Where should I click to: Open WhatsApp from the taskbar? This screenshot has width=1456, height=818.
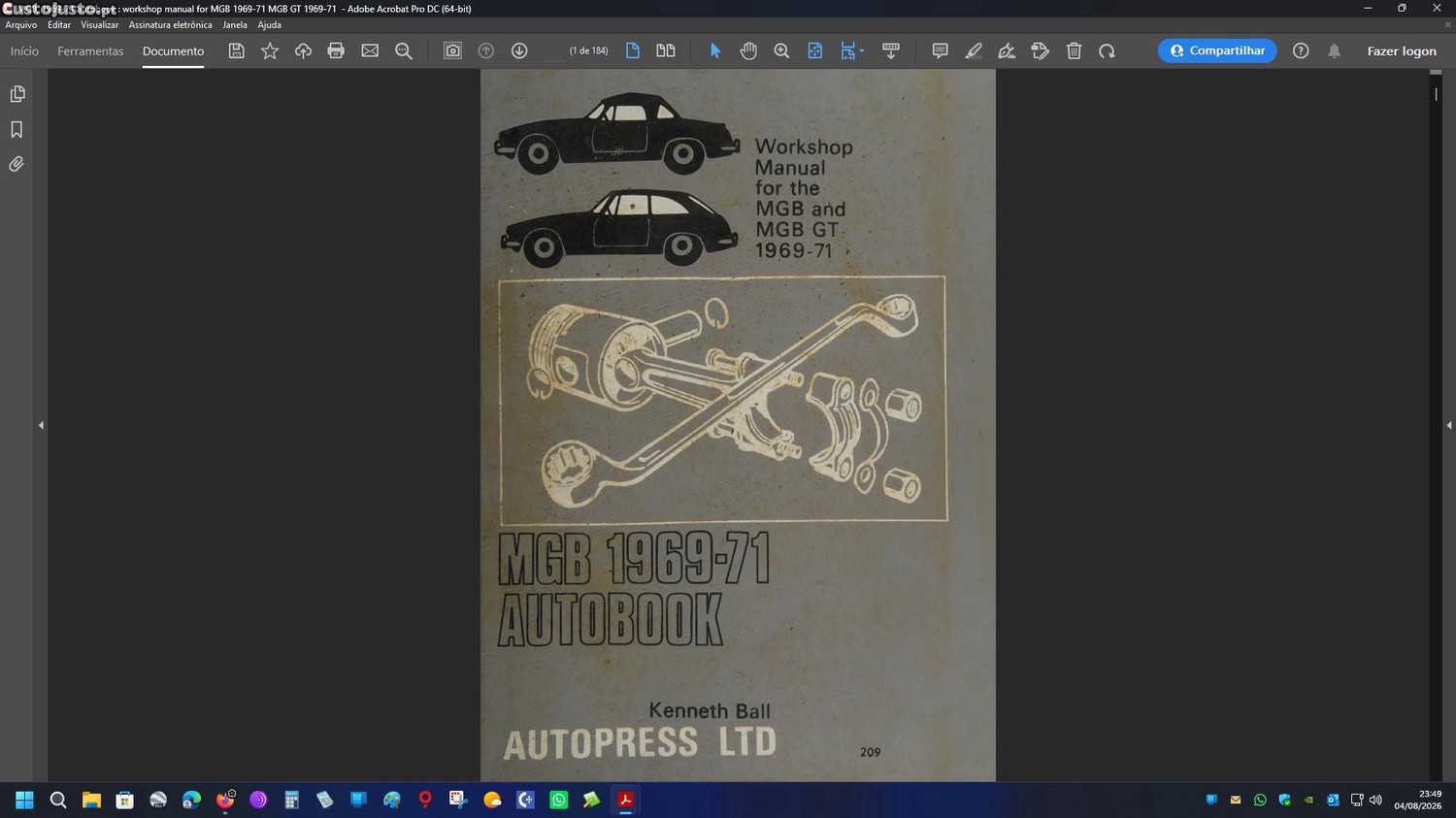coord(559,800)
